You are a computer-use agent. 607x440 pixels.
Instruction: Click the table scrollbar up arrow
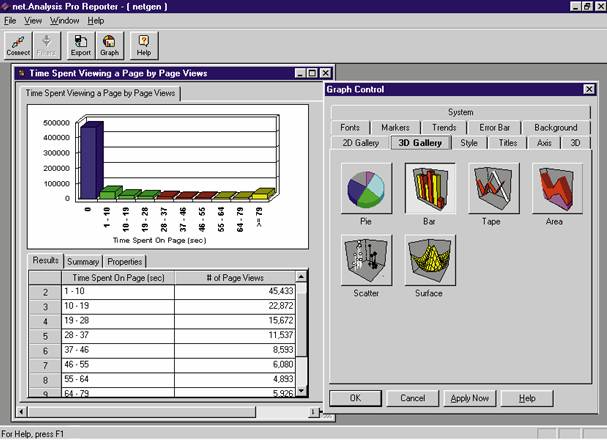coord(301,276)
